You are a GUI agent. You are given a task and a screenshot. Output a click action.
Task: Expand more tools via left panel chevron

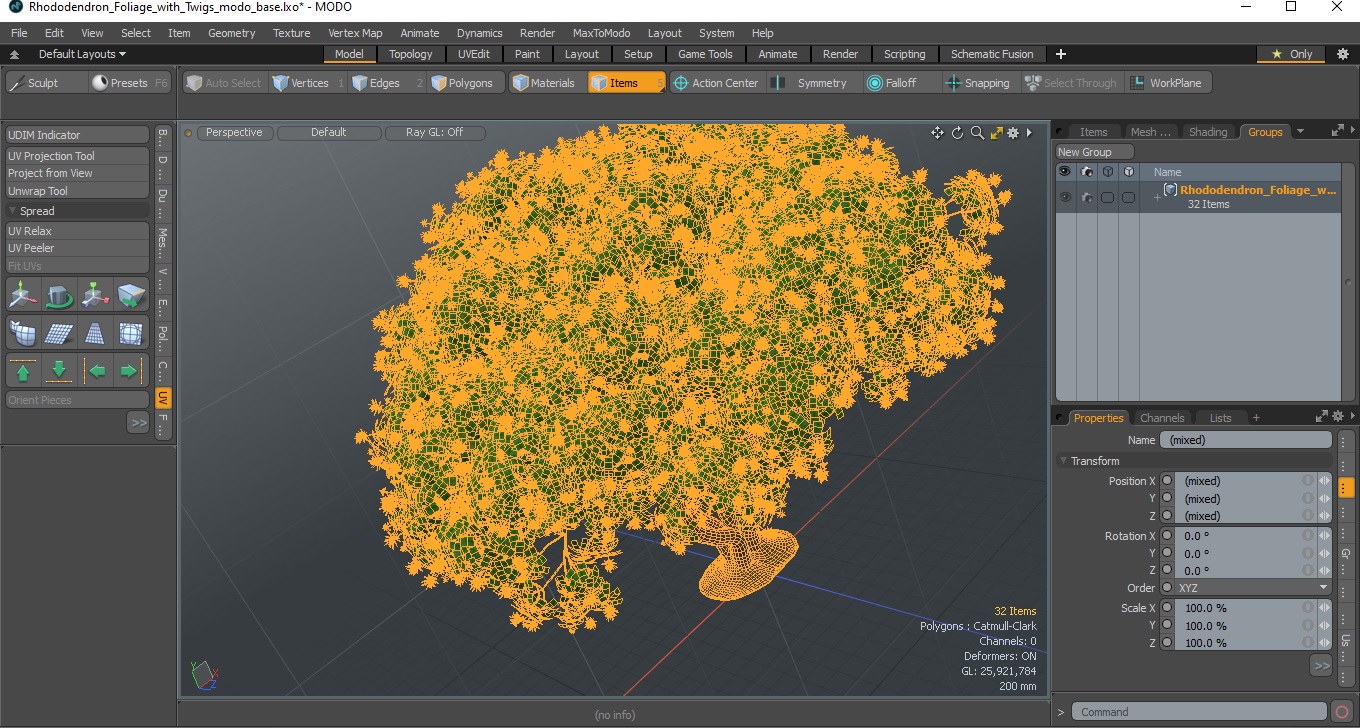[x=138, y=423]
